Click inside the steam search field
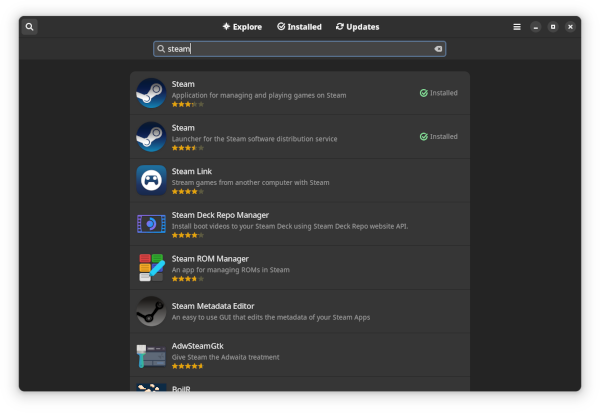 point(300,49)
